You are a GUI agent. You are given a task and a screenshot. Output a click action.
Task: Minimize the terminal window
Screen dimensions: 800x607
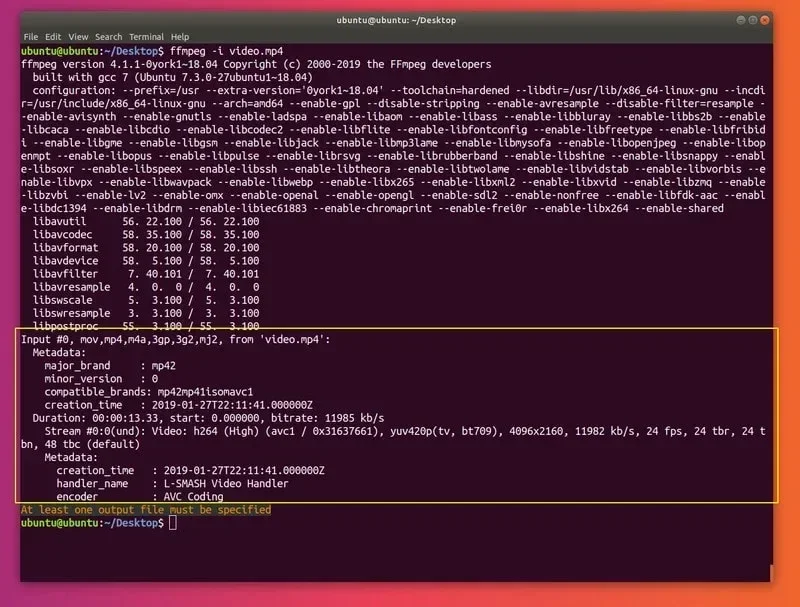[x=741, y=20]
